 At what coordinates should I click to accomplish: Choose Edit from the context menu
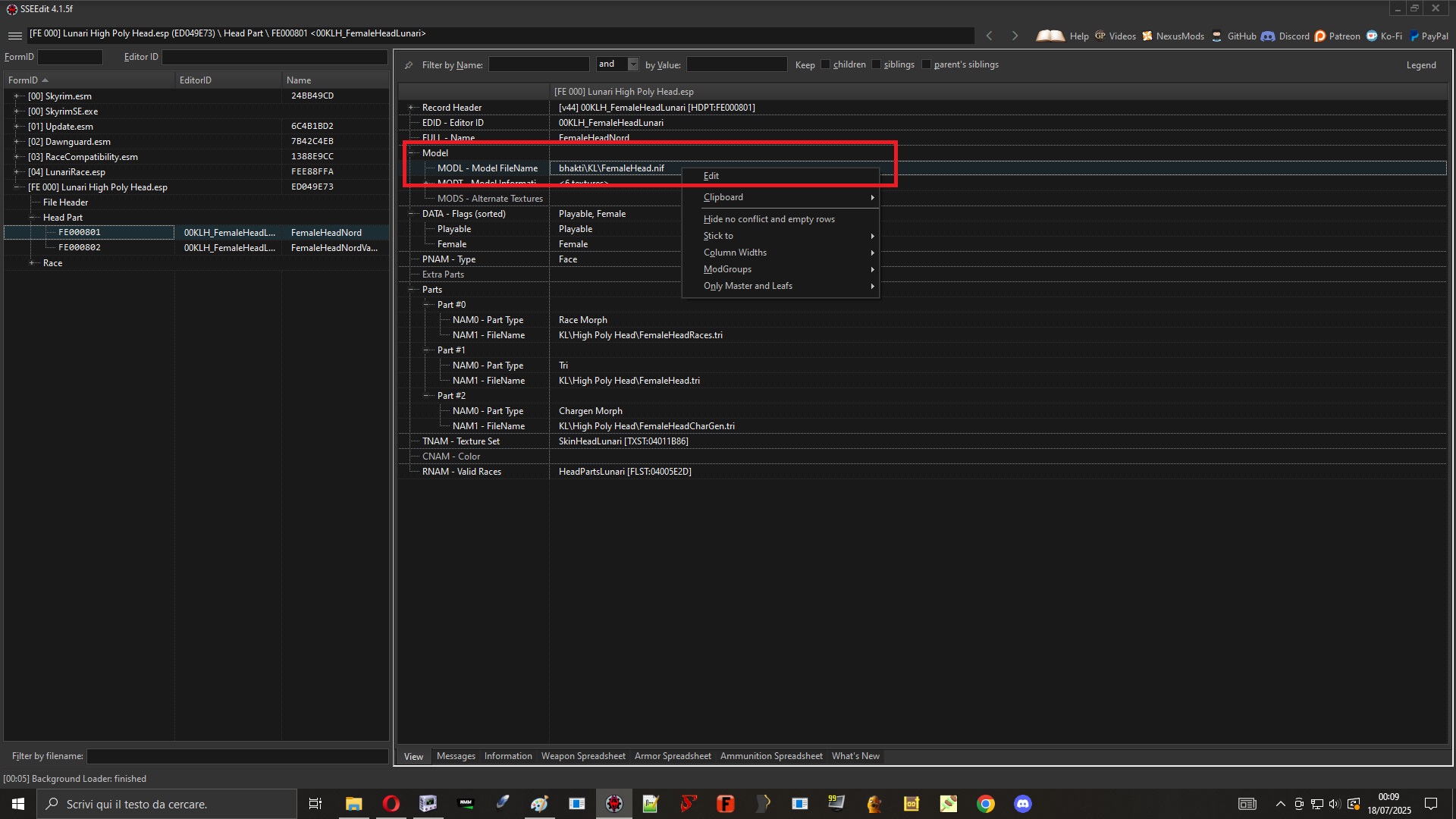(x=780, y=176)
